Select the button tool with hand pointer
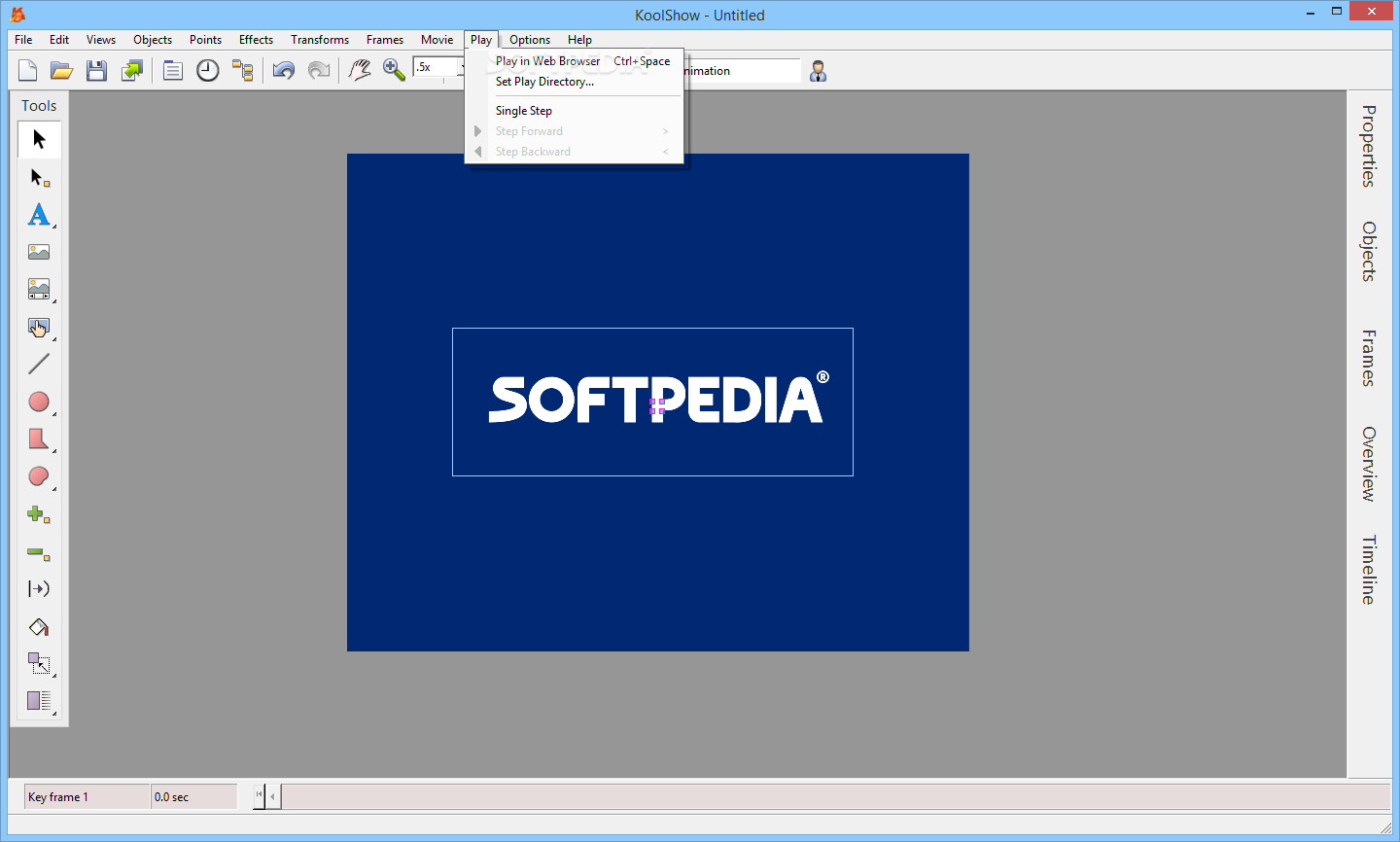 click(39, 327)
